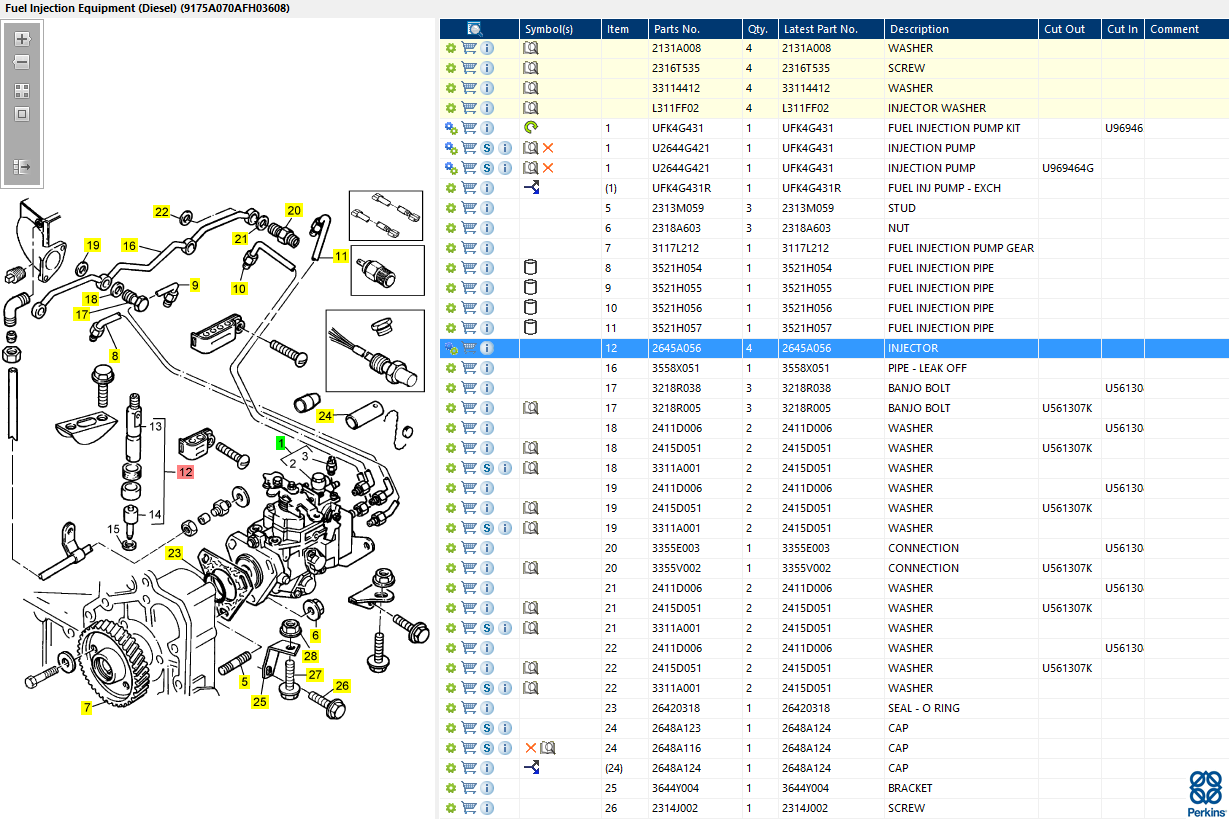This screenshot has width=1229, height=819.
Task: Click the Description column header
Action: click(x=962, y=29)
